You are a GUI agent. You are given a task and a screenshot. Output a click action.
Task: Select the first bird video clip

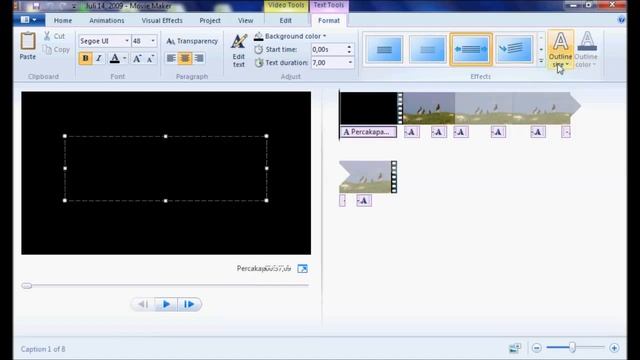pos(429,108)
